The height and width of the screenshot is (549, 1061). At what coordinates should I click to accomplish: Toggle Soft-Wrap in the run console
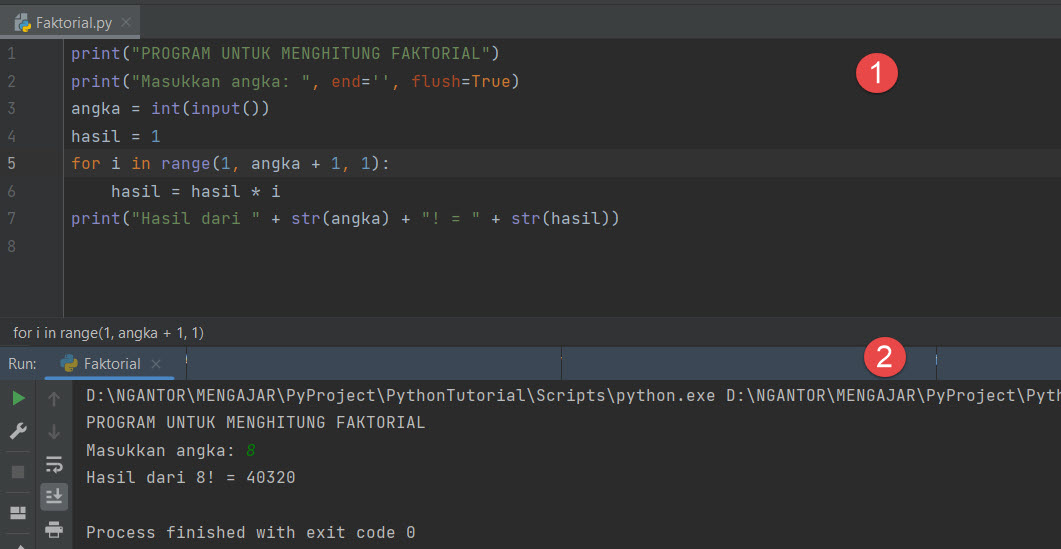tap(54, 464)
